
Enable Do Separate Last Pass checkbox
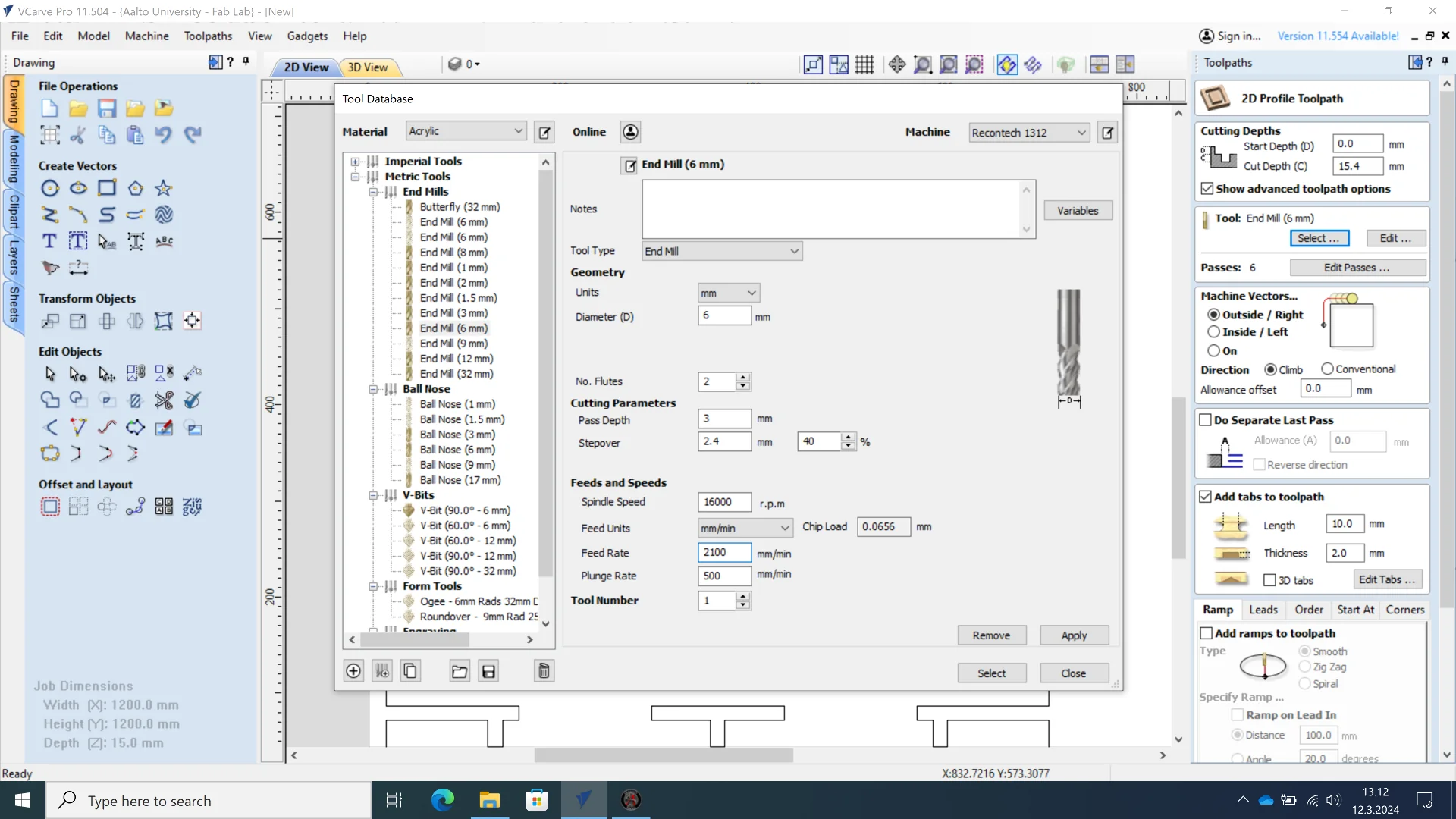click(x=1205, y=420)
